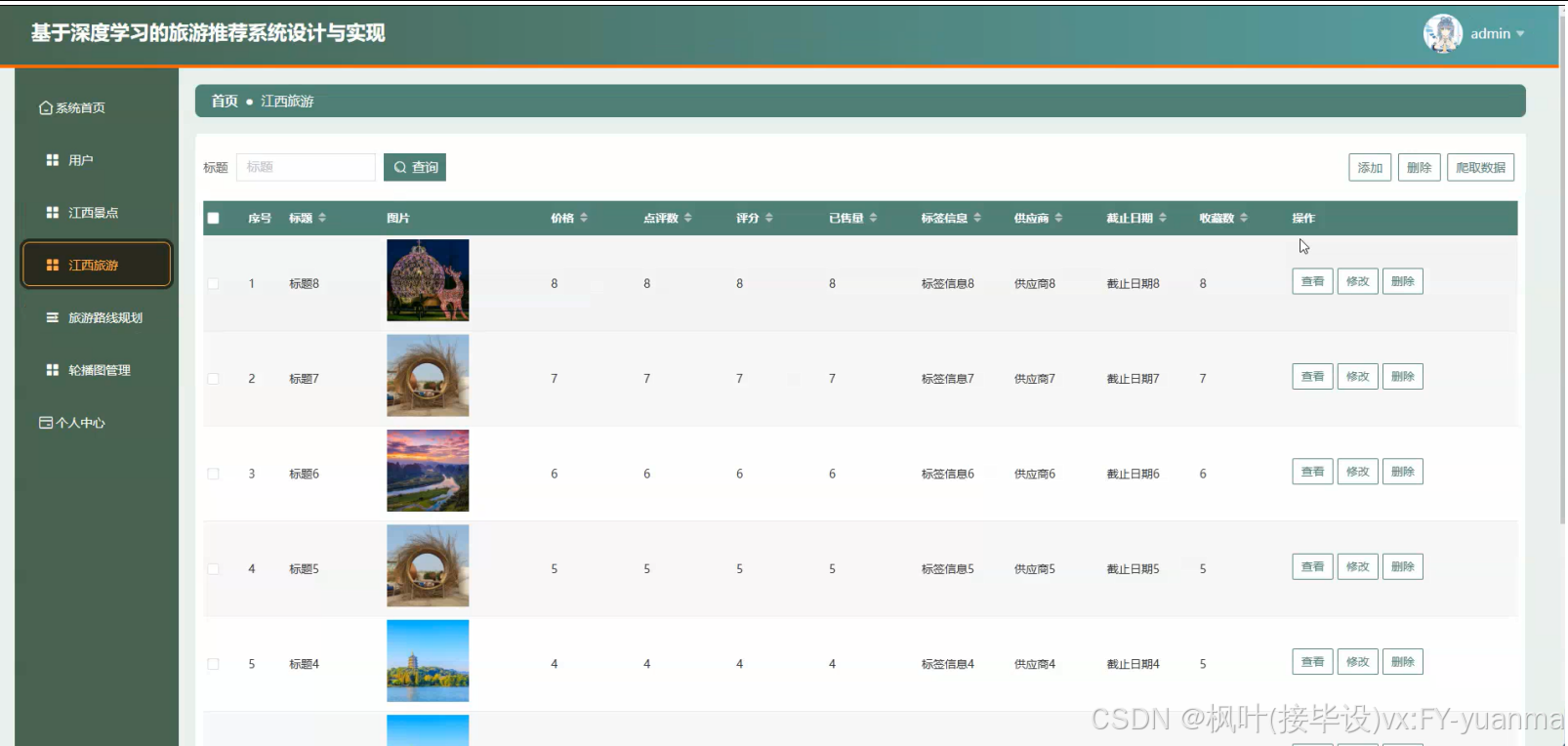Viewport: 1568px width, 746px height.
Task: Click the top toolbar 删除 button
Action: point(1419,168)
